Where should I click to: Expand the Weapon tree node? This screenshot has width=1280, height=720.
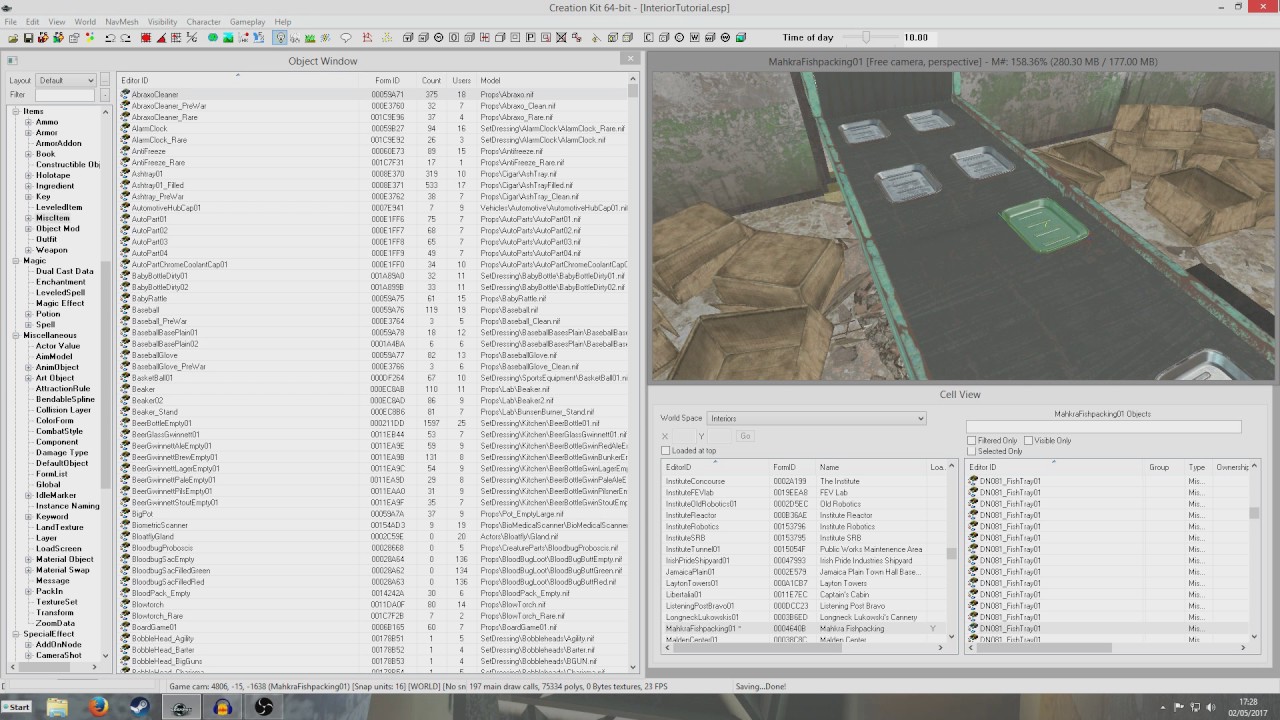coord(29,250)
